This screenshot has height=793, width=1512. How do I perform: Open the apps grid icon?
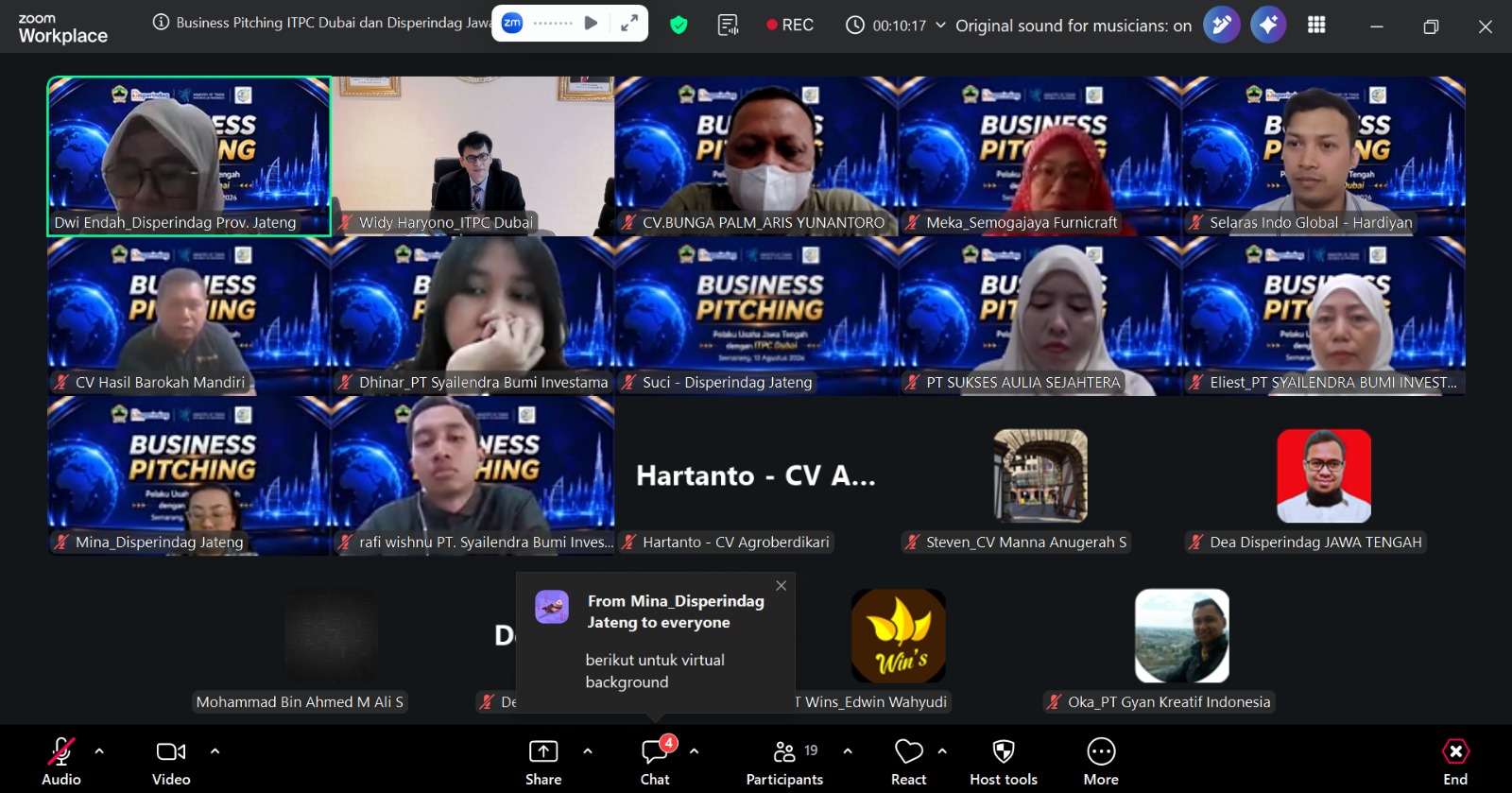(x=1316, y=25)
